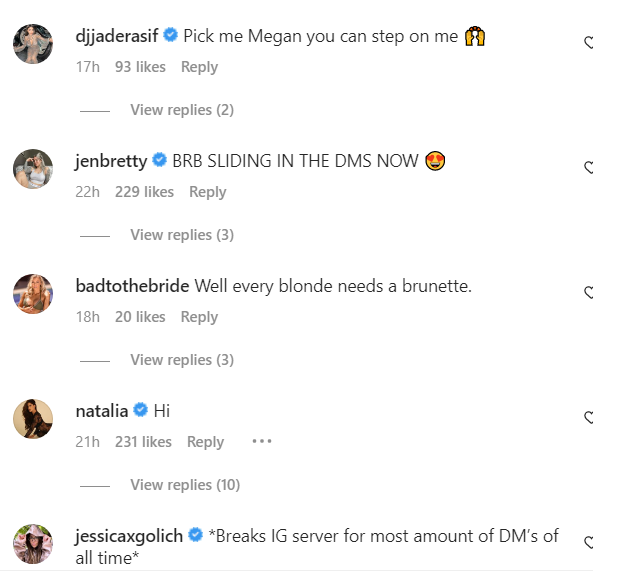Open more options on natalia's comment
The image size is (631, 572).
point(261,441)
